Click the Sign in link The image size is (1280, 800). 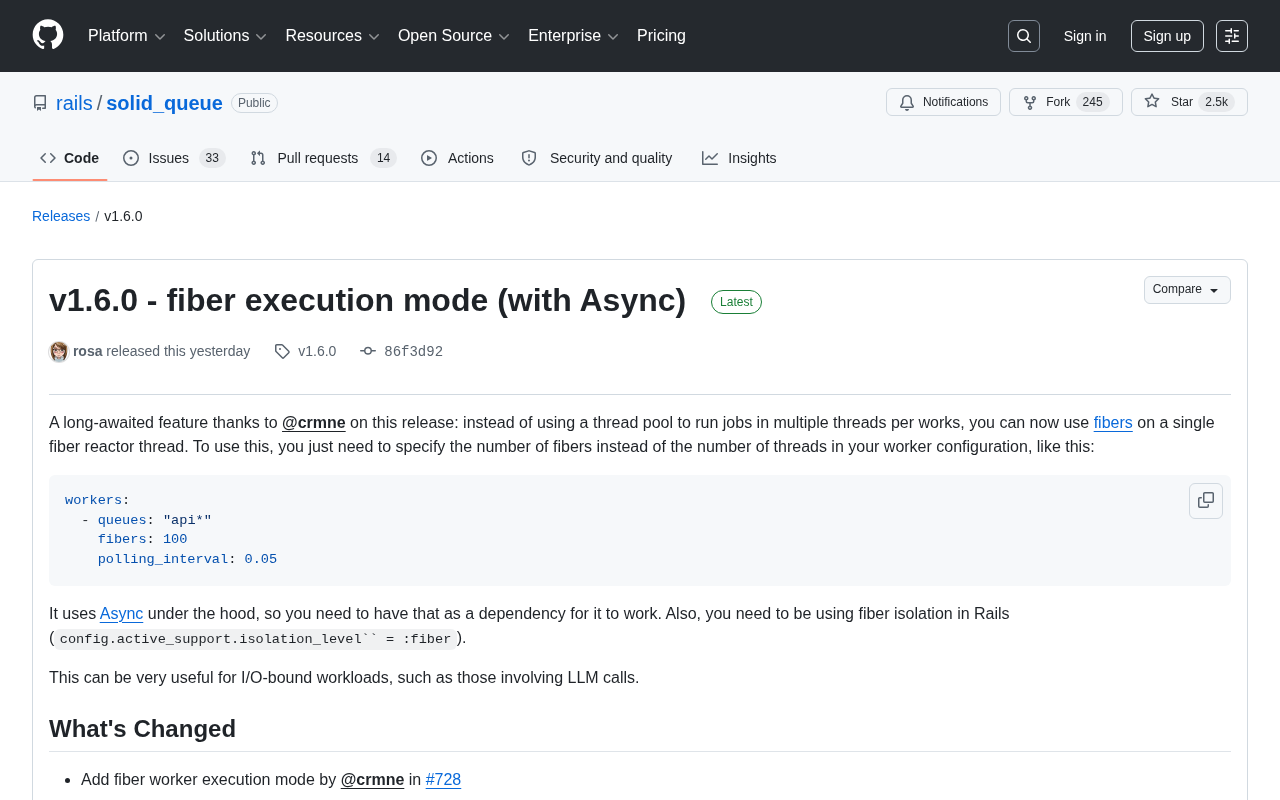pyautogui.click(x=1085, y=36)
